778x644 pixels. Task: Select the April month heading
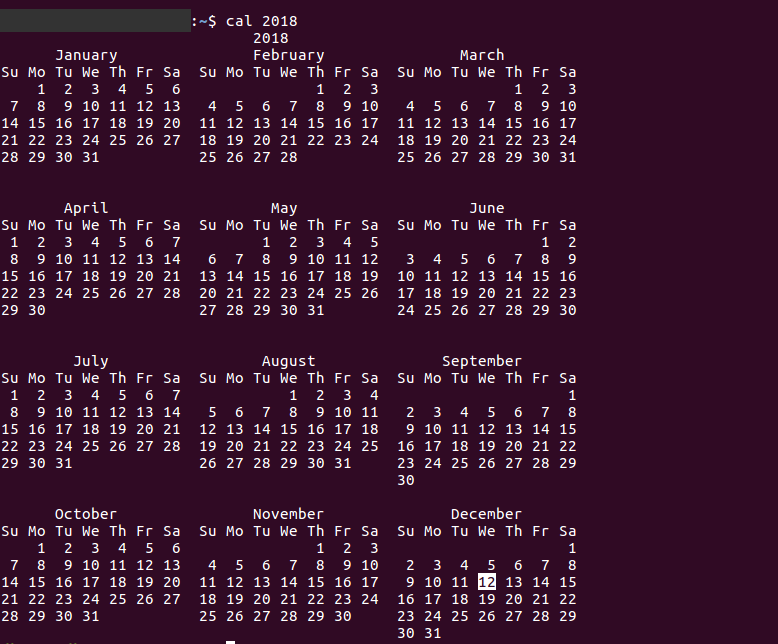(x=86, y=208)
